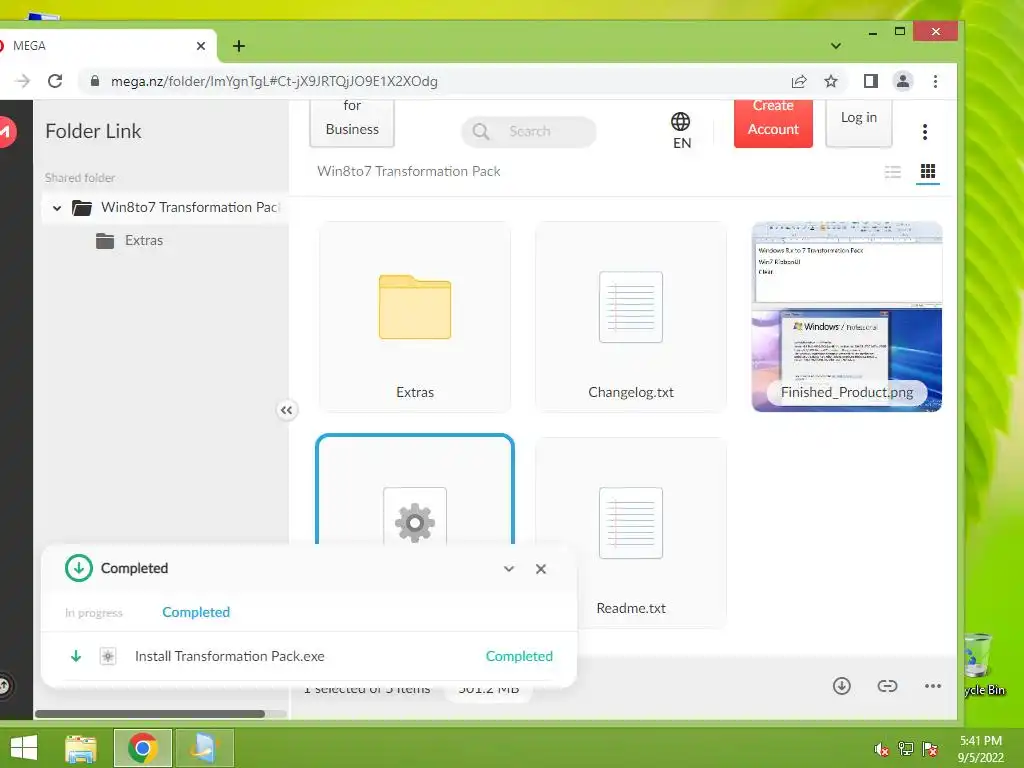Go forward in browser history
Image resolution: width=1024 pixels, height=768 pixels.
pos(22,81)
